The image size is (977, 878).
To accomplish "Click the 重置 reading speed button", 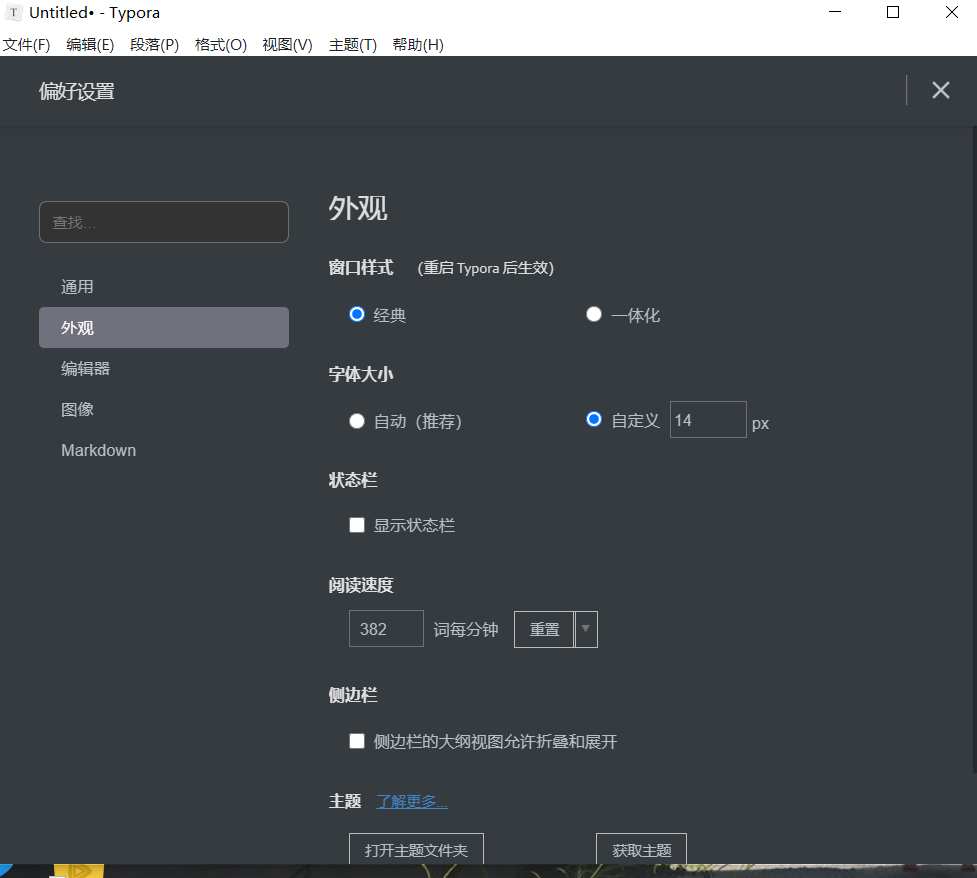I will click(x=544, y=629).
